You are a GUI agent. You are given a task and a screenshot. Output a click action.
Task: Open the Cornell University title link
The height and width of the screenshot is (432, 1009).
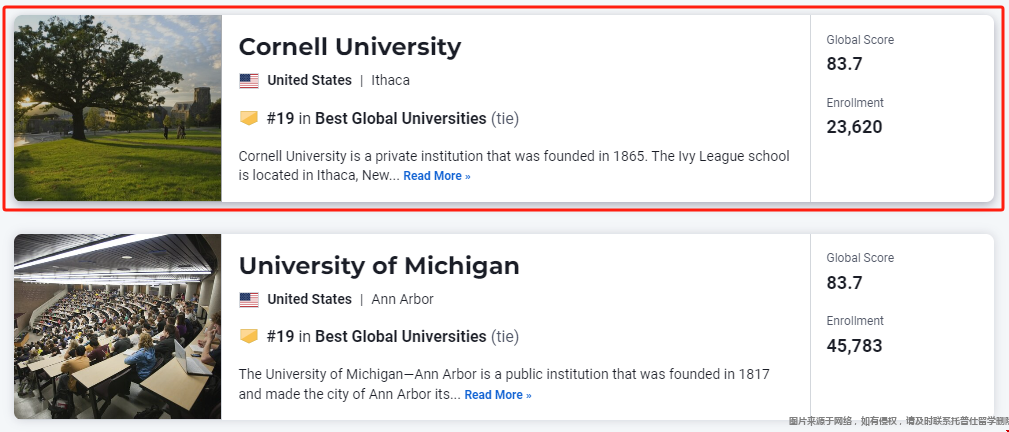349,47
